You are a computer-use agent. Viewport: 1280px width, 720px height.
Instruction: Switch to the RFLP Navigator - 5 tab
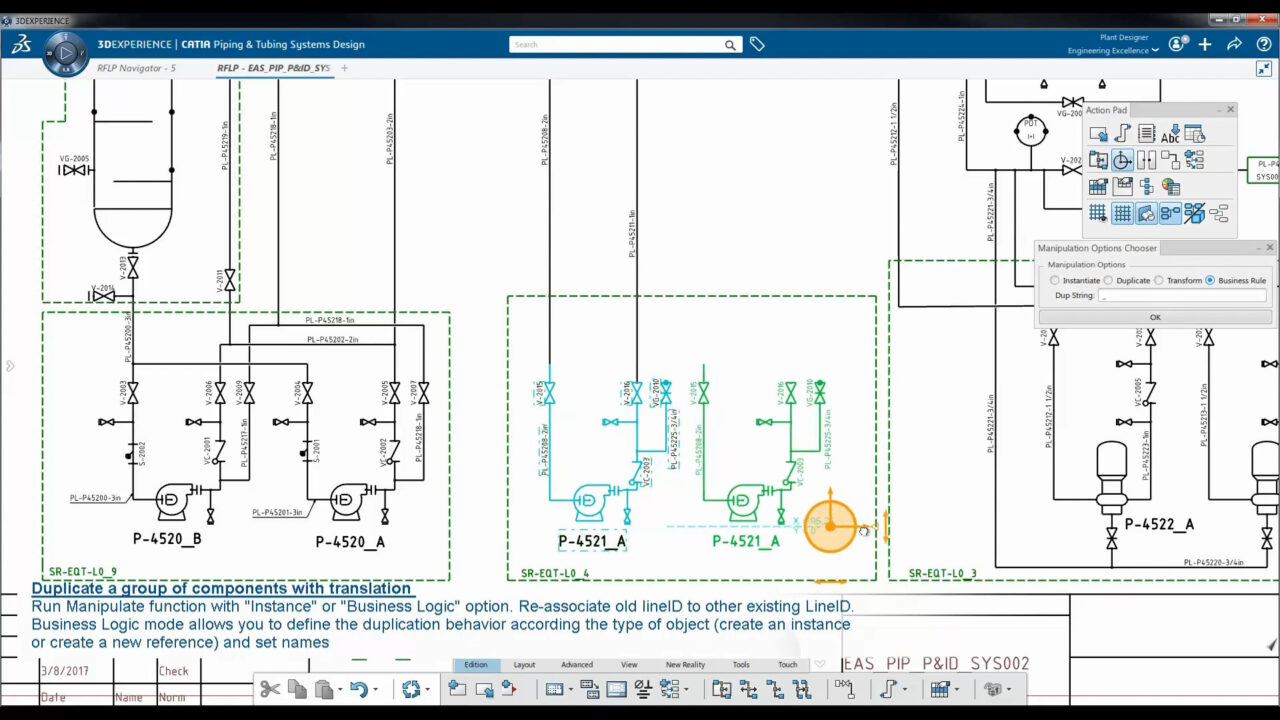(136, 68)
